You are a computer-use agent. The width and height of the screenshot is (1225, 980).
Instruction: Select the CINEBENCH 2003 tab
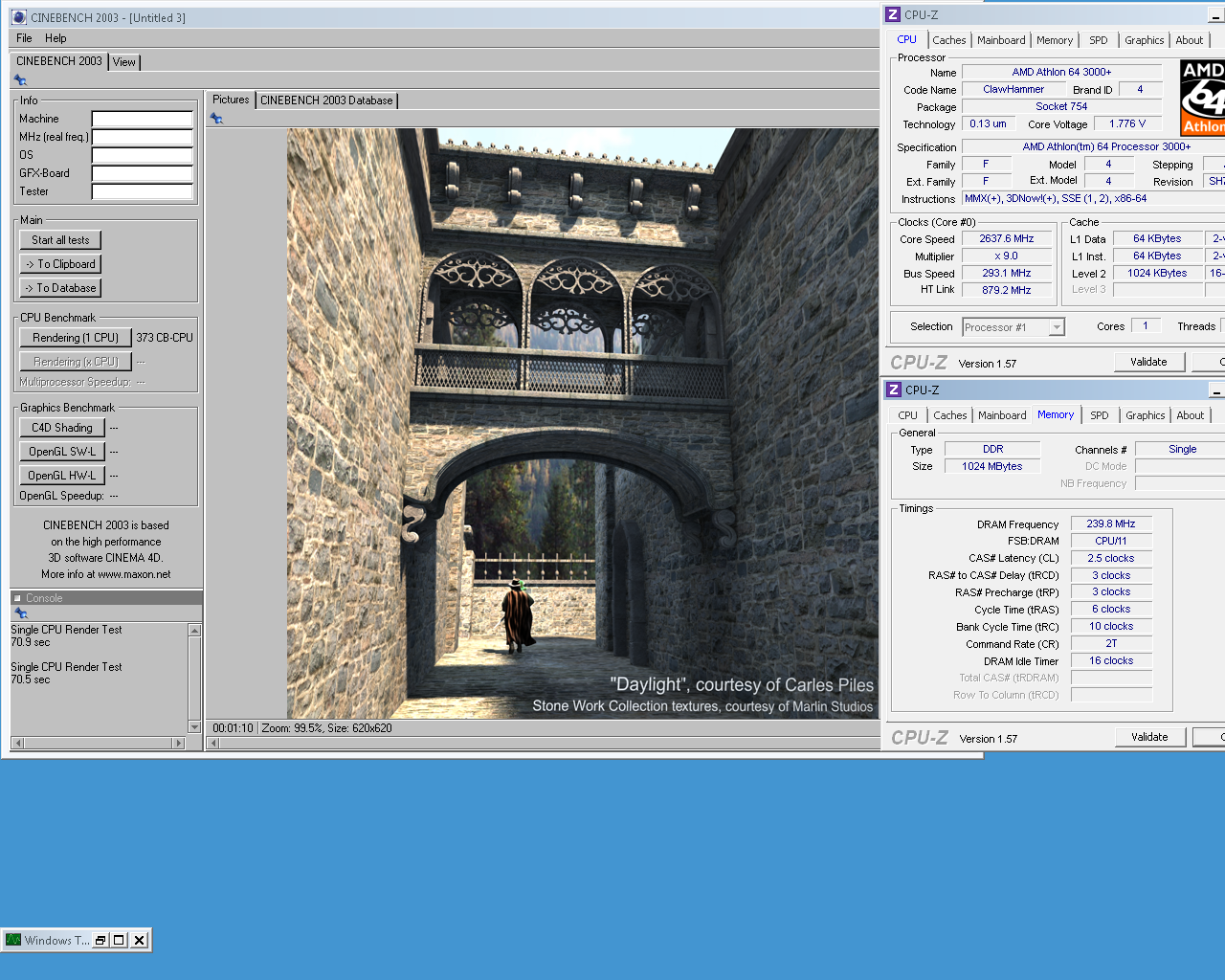pyautogui.click(x=59, y=61)
